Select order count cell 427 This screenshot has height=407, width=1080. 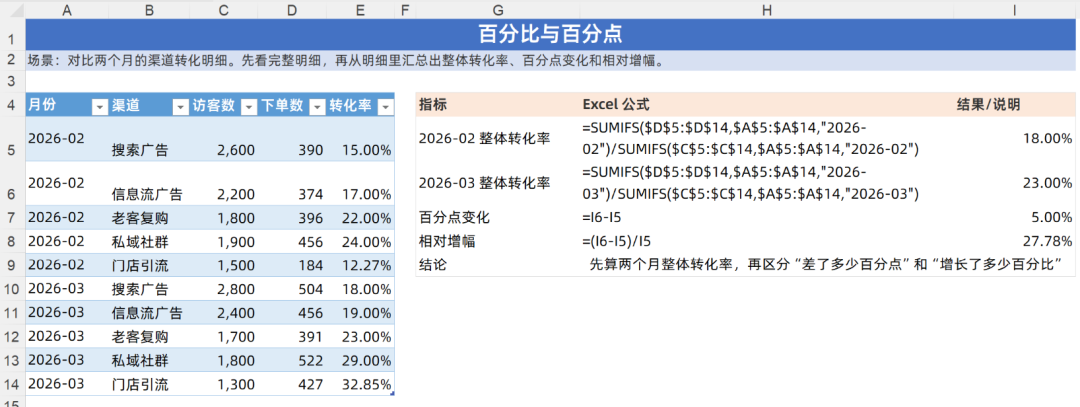pyautogui.click(x=293, y=384)
